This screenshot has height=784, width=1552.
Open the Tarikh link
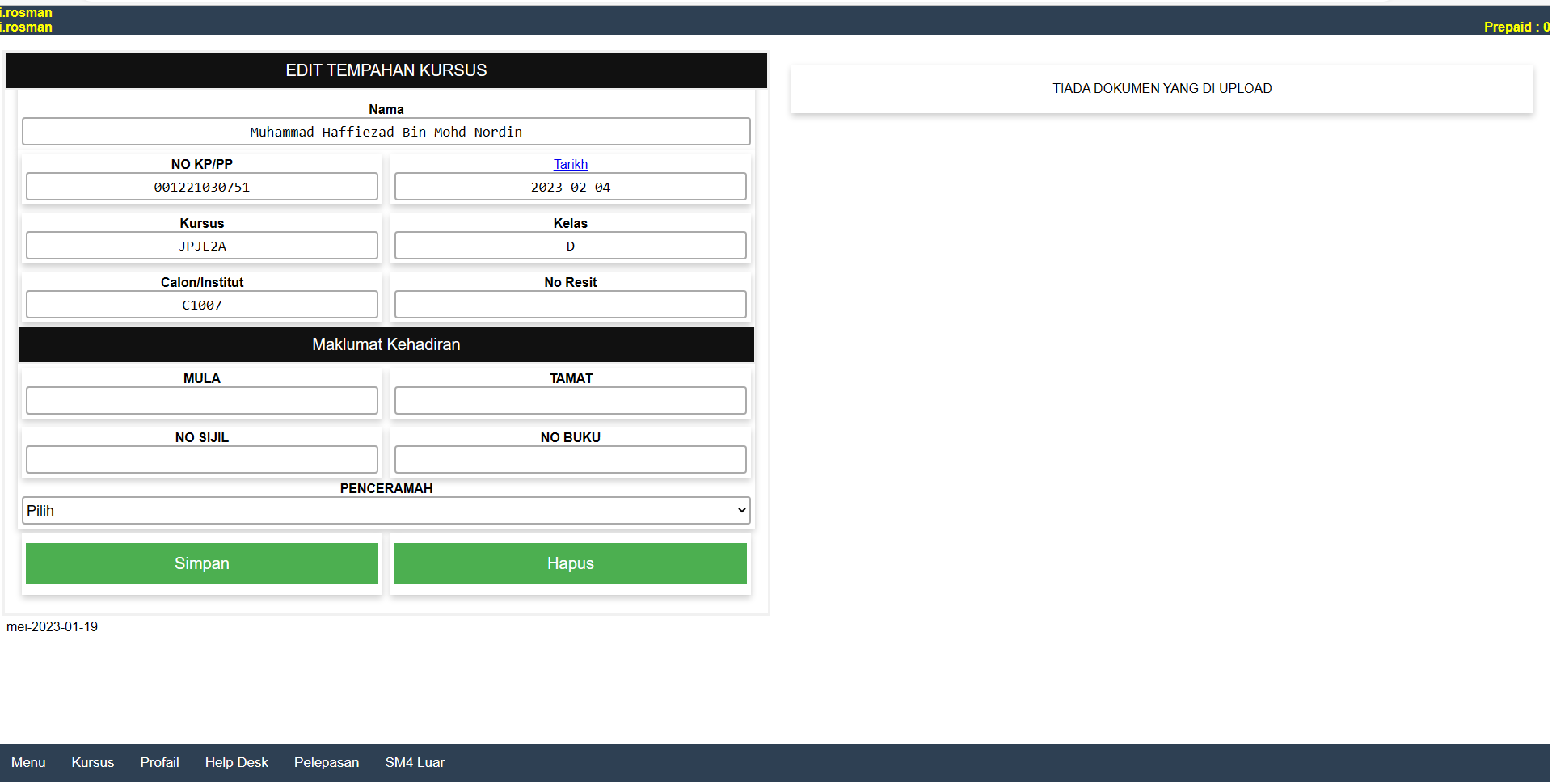(x=570, y=164)
